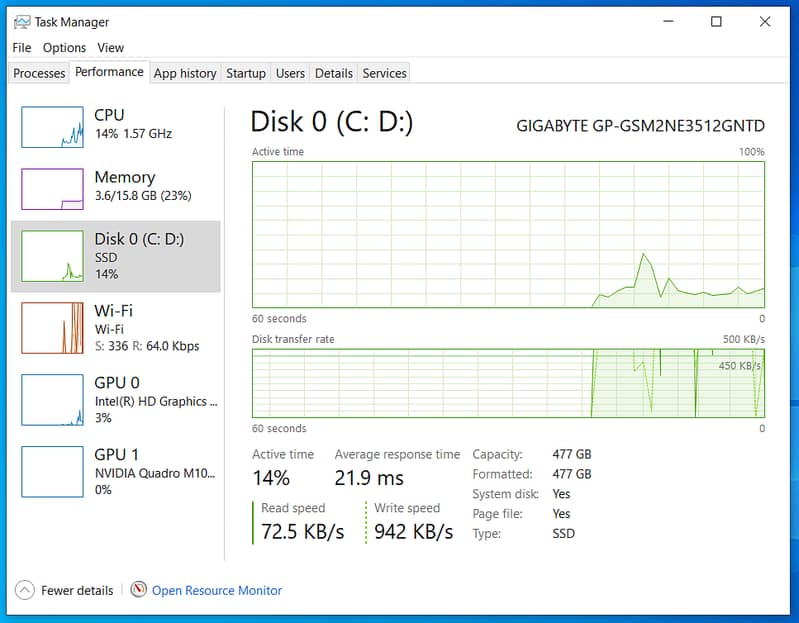
Task: Click the Fewer details chevron icon
Action: 25,590
